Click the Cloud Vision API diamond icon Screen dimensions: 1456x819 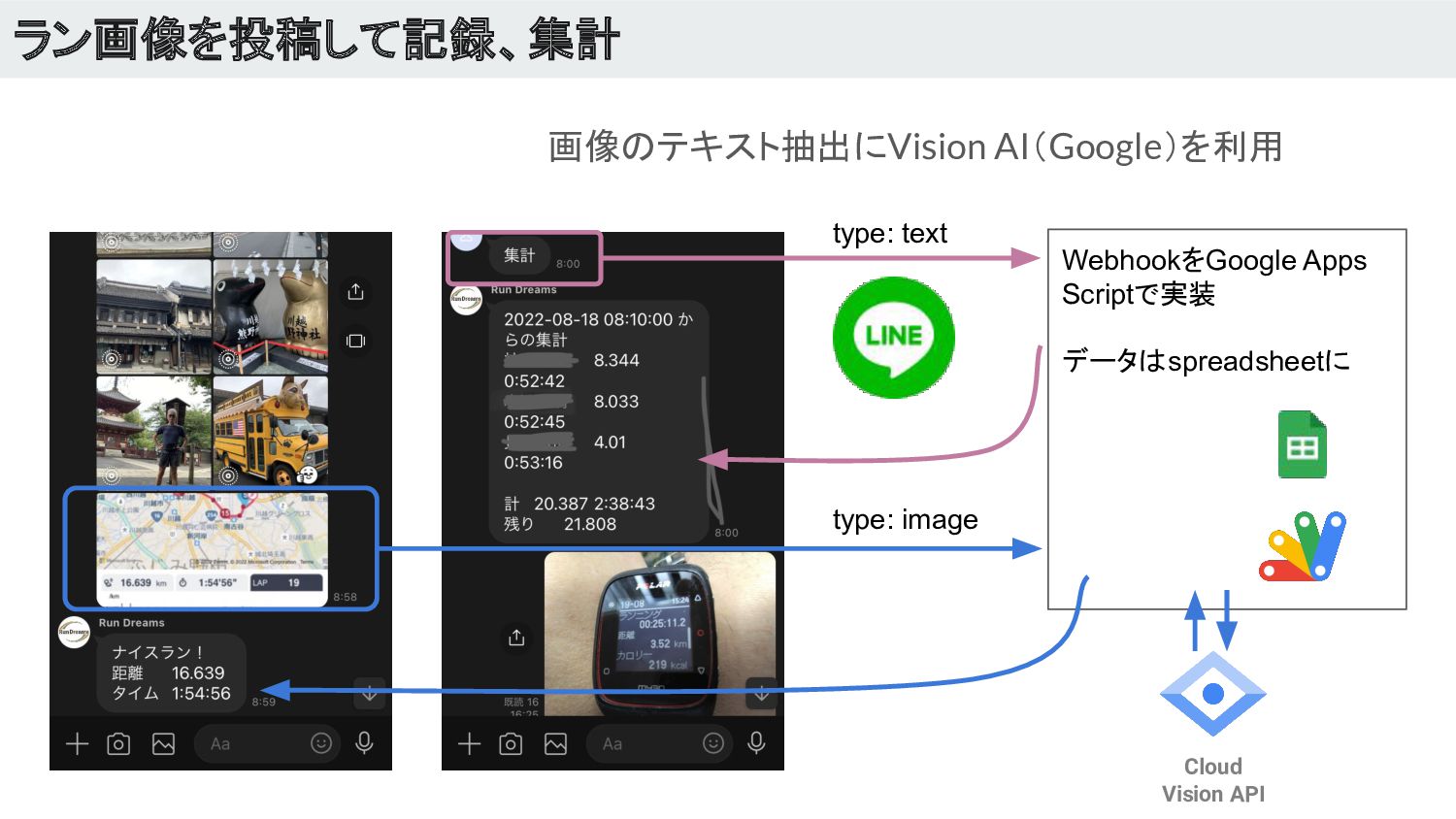(1212, 694)
